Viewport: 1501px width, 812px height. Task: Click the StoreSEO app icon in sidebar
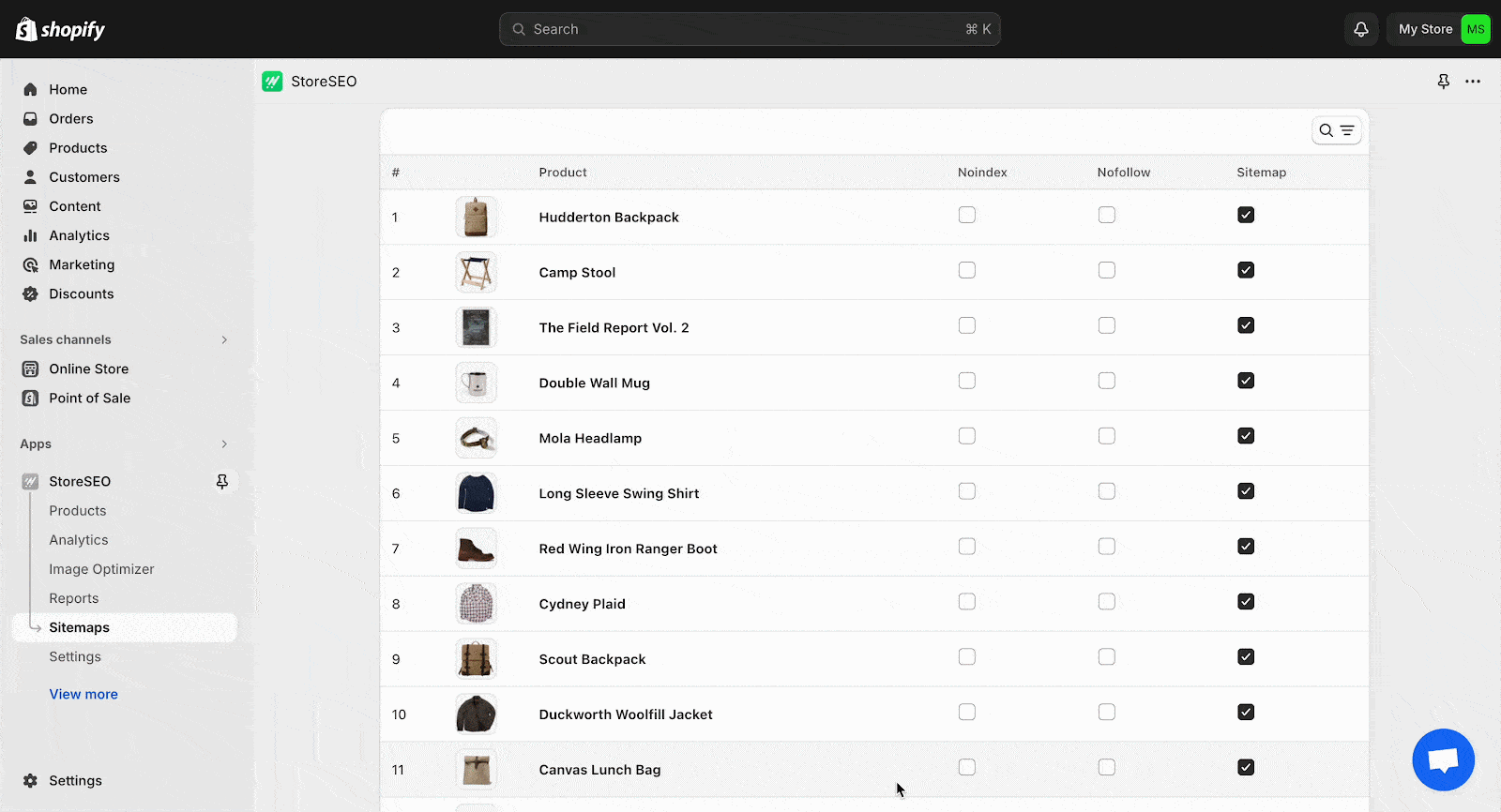click(x=30, y=481)
